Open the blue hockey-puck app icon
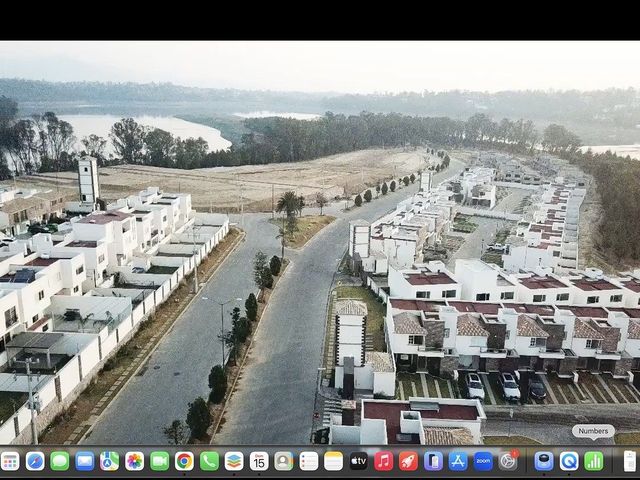 point(544,461)
